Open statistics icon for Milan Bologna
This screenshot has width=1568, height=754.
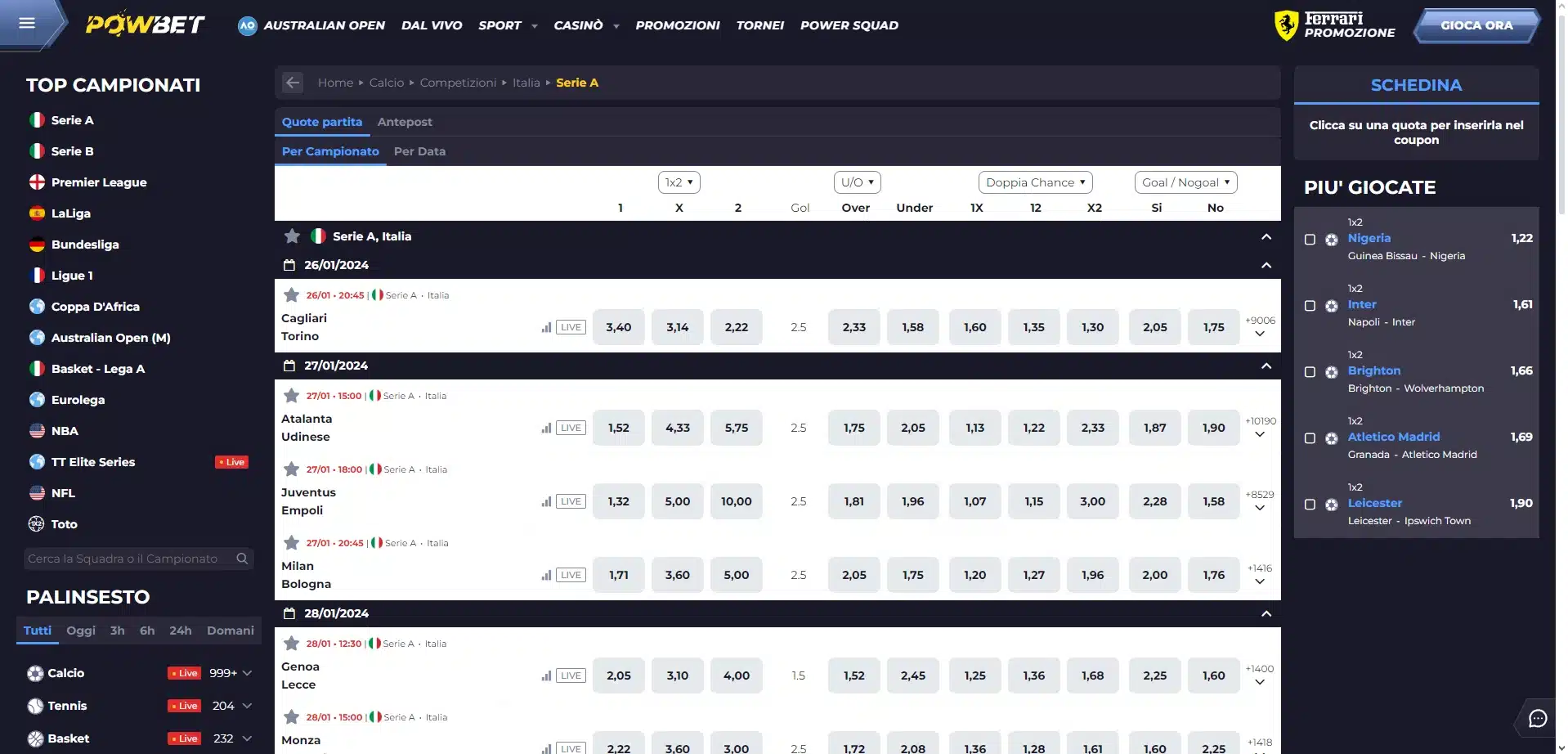click(x=546, y=575)
